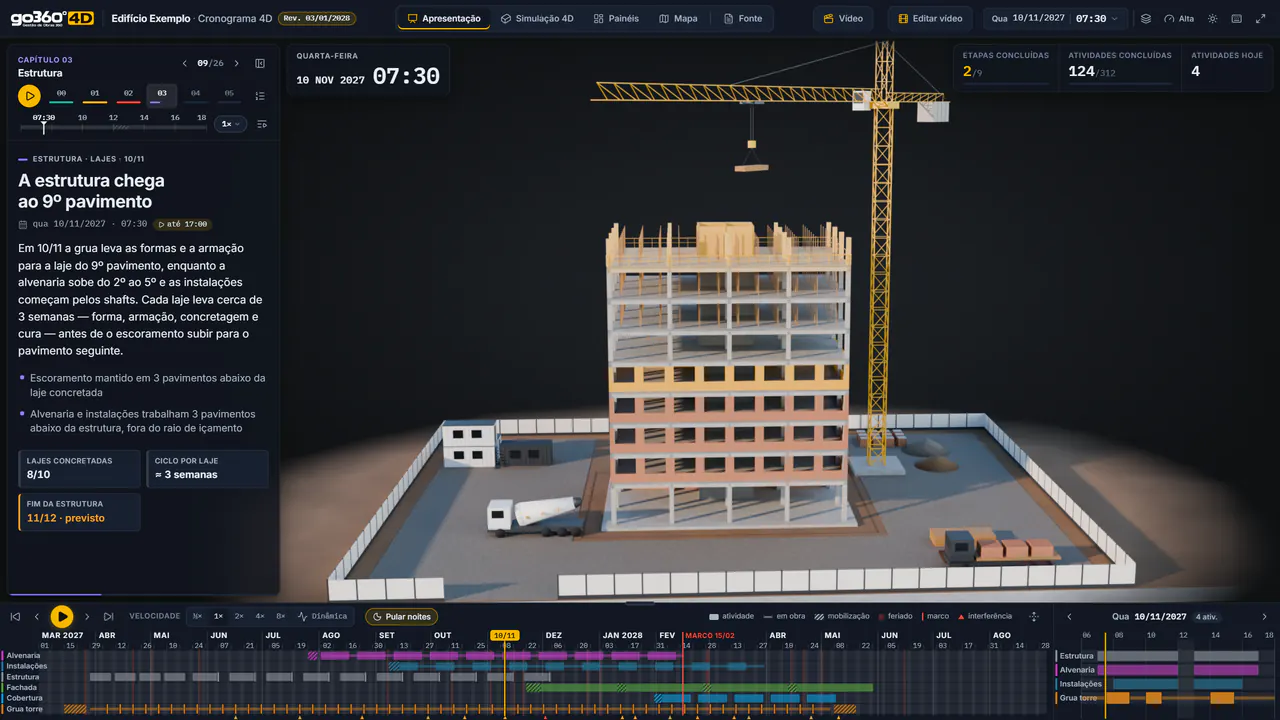Toggle the Pular noites option
Viewport: 1280px width, 720px height.
[401, 617]
